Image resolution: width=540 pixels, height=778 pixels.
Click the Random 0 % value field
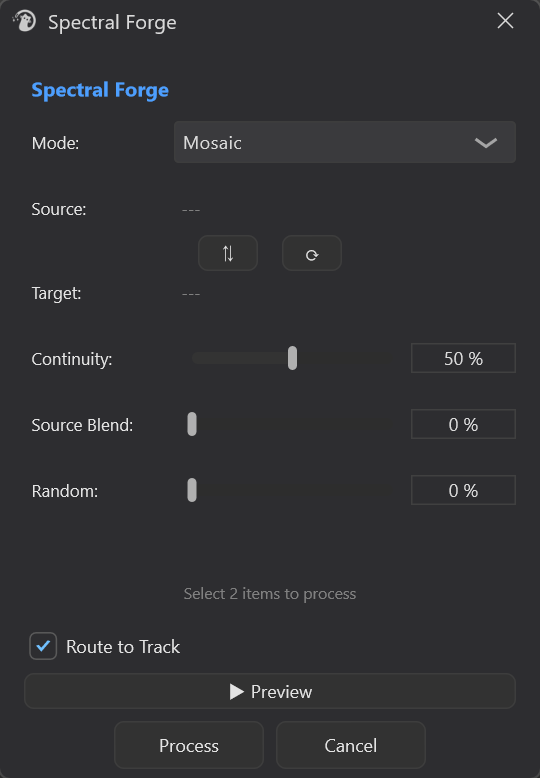pos(463,490)
